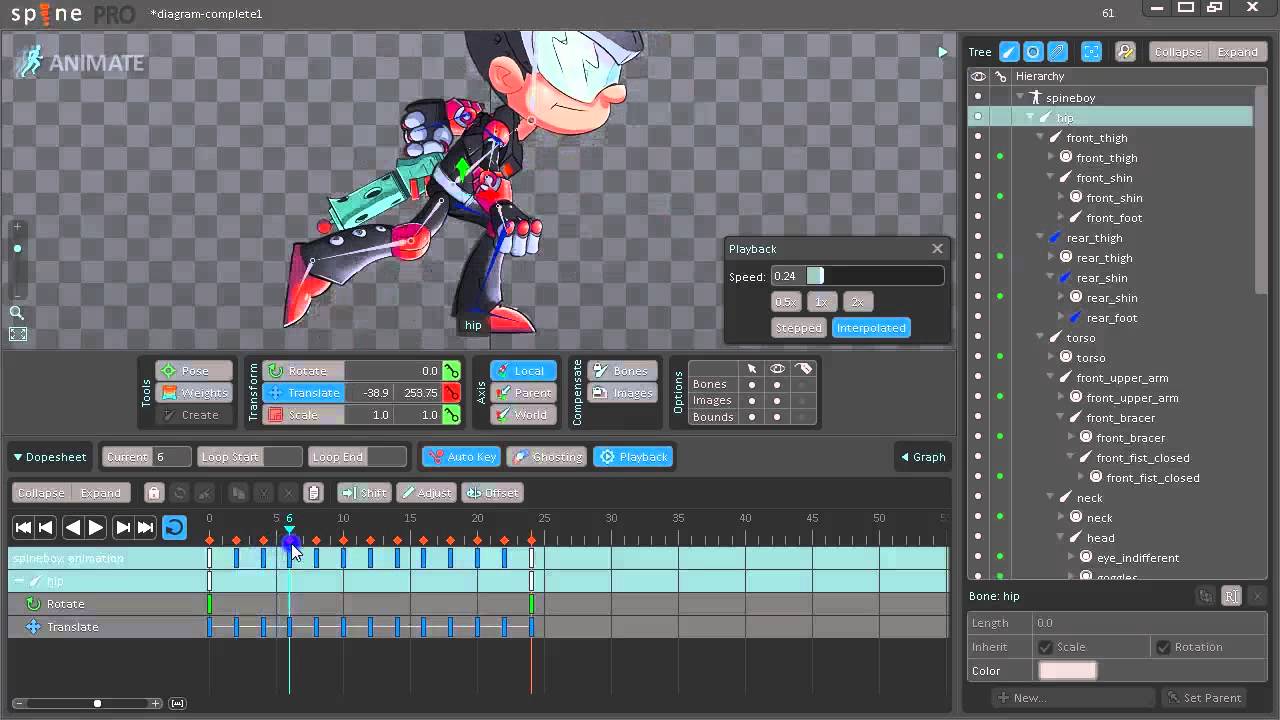Uncheck the Inherit Rotation checkbox
The image size is (1280, 720).
pyautogui.click(x=1163, y=647)
